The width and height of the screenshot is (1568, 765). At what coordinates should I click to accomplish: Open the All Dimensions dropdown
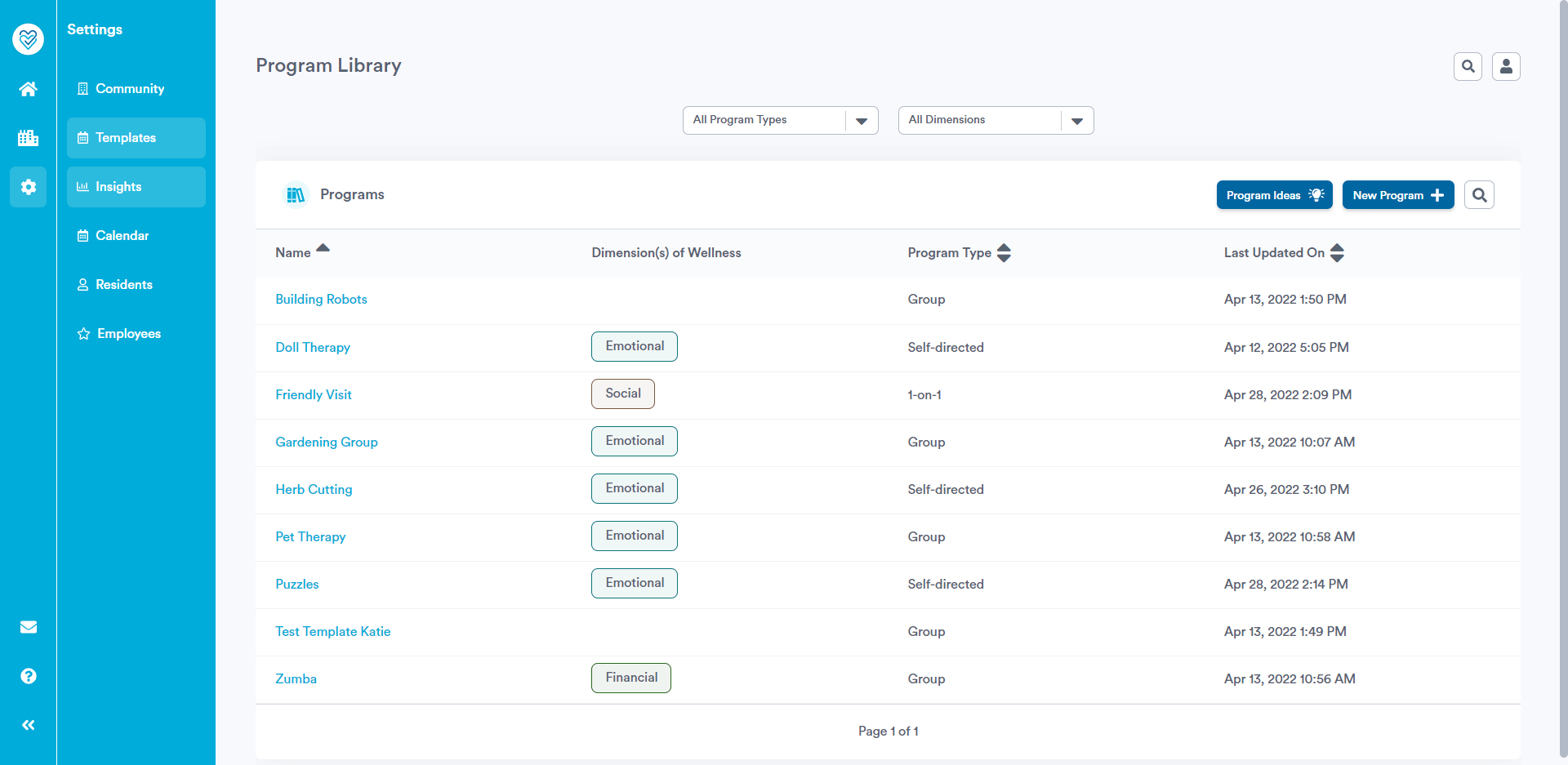[x=996, y=120]
